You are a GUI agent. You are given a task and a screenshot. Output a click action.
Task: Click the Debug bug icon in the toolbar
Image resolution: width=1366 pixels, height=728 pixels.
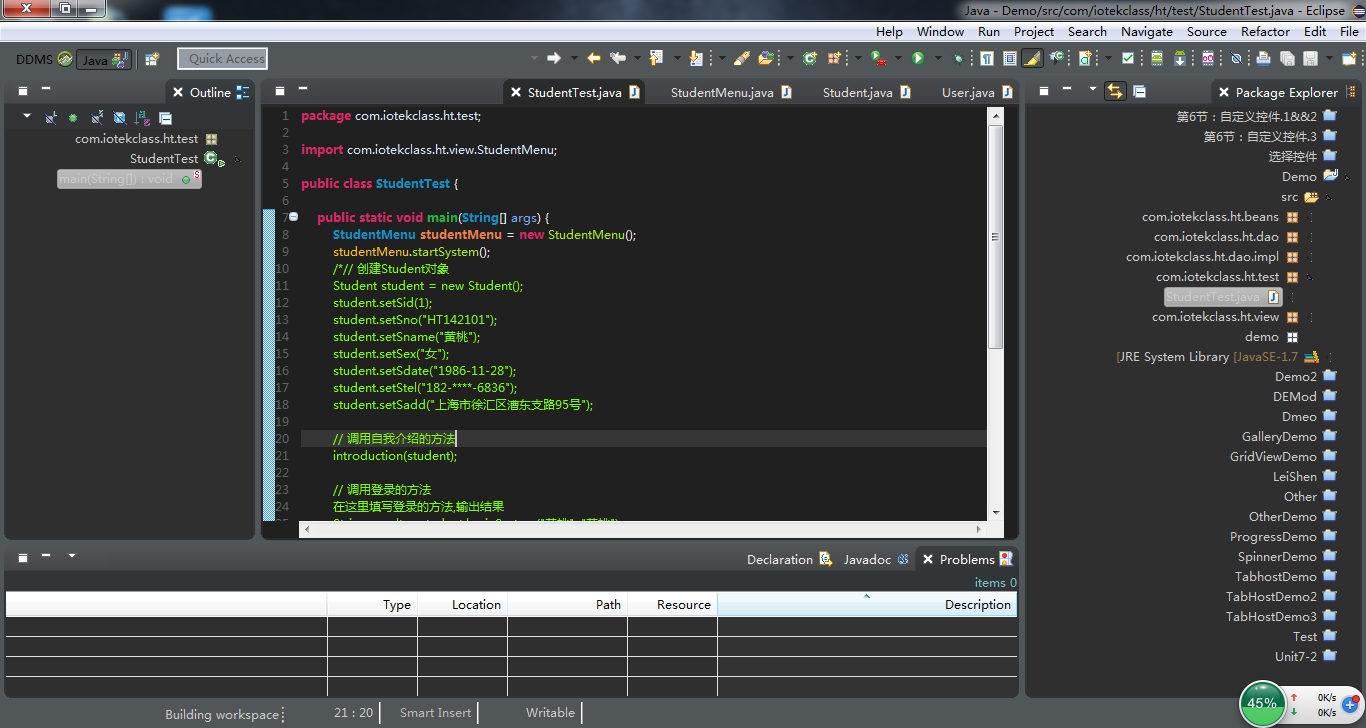pyautogui.click(x=958, y=59)
